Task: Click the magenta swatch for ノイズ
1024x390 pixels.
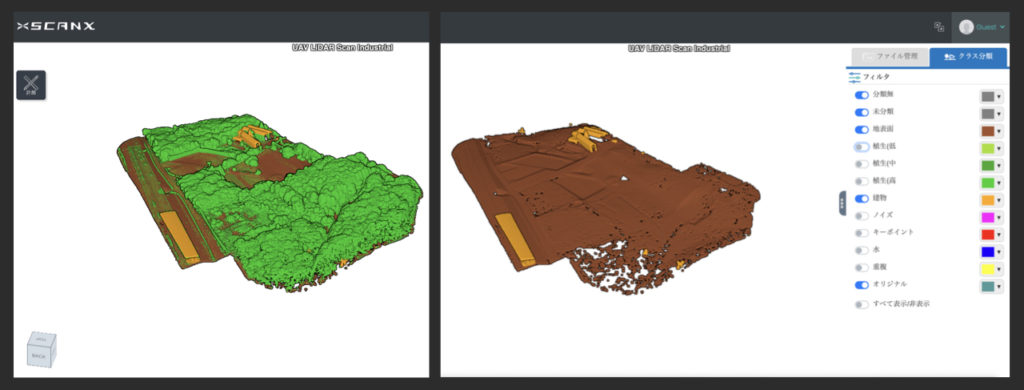Action: [x=987, y=218]
